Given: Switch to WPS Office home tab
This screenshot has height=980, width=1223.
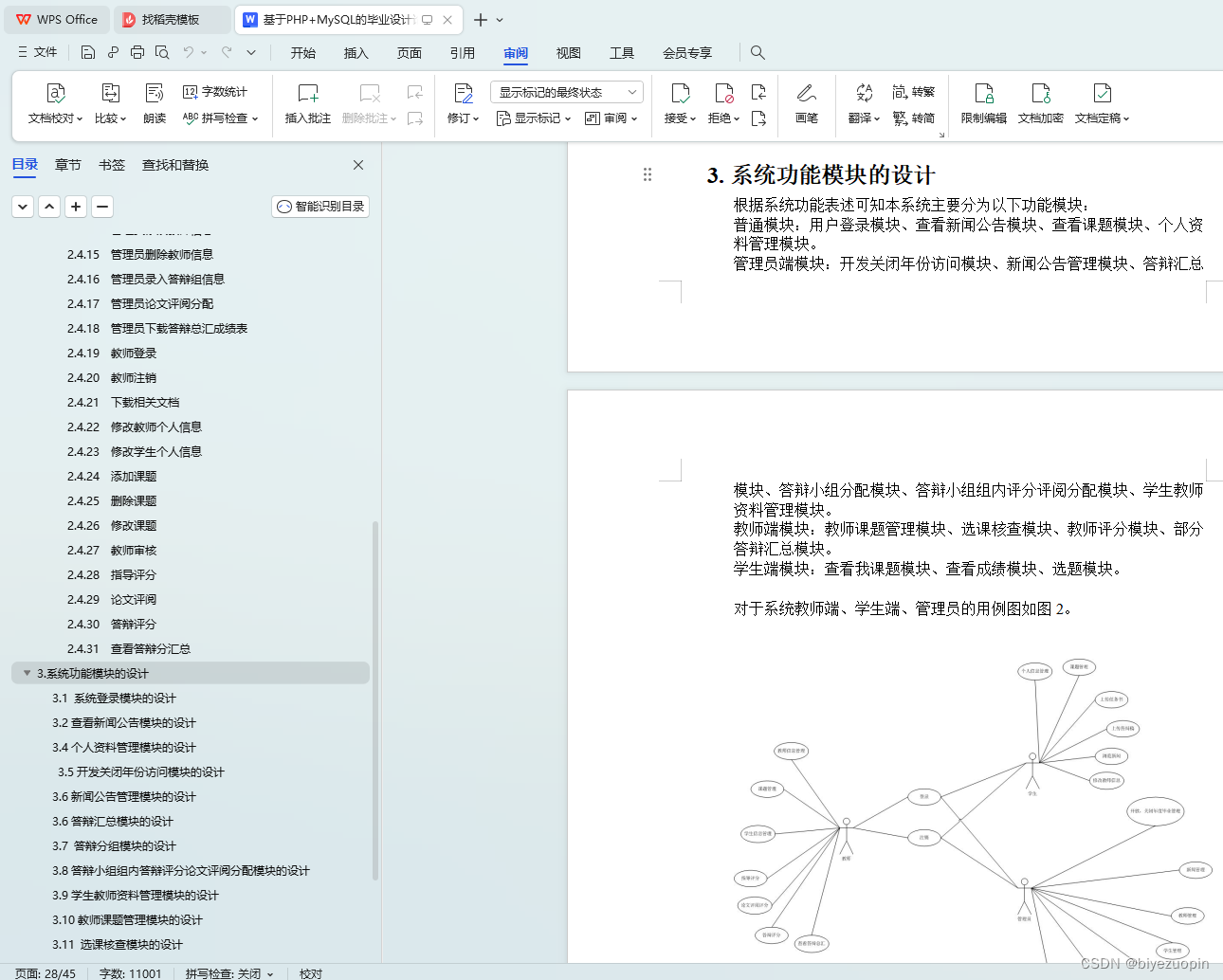Looking at the screenshot, I should pos(58,20).
